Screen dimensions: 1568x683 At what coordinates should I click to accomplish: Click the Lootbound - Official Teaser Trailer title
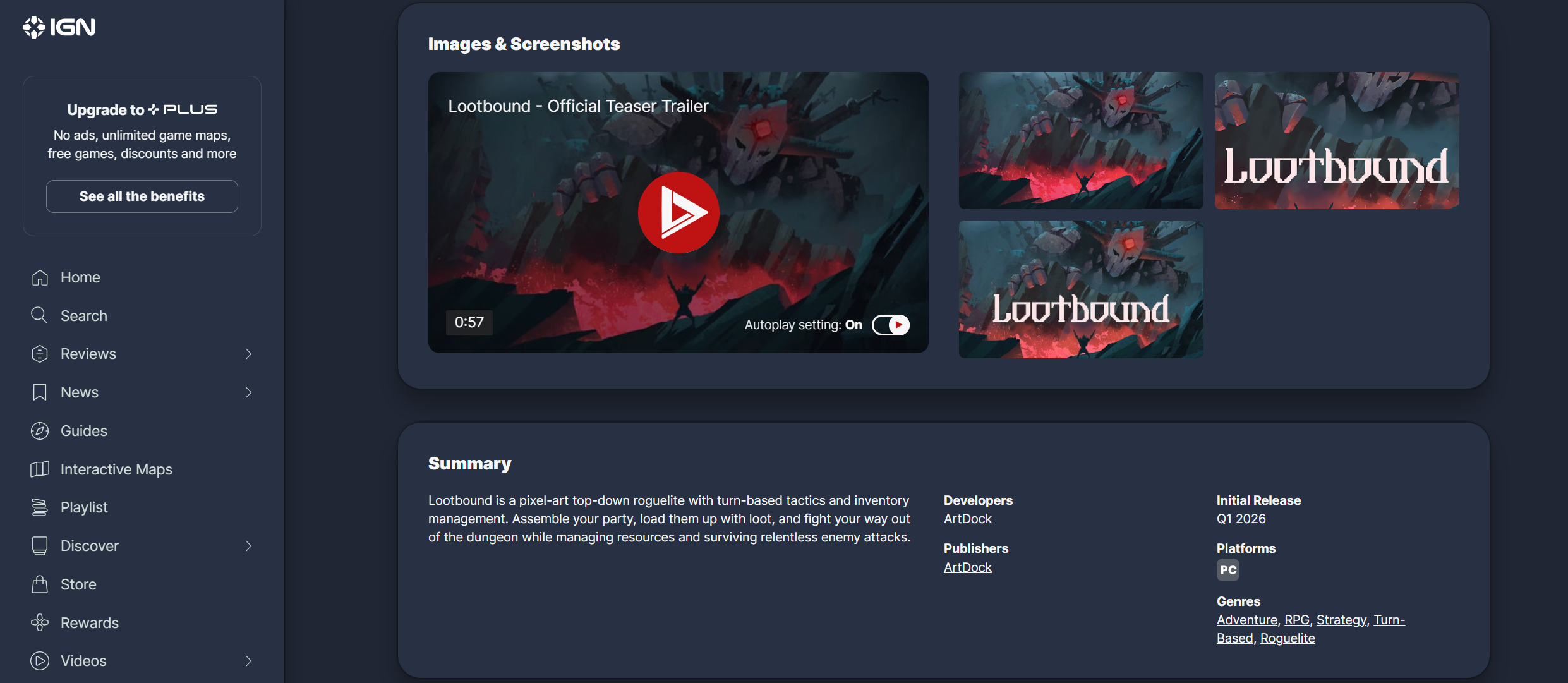coord(578,106)
